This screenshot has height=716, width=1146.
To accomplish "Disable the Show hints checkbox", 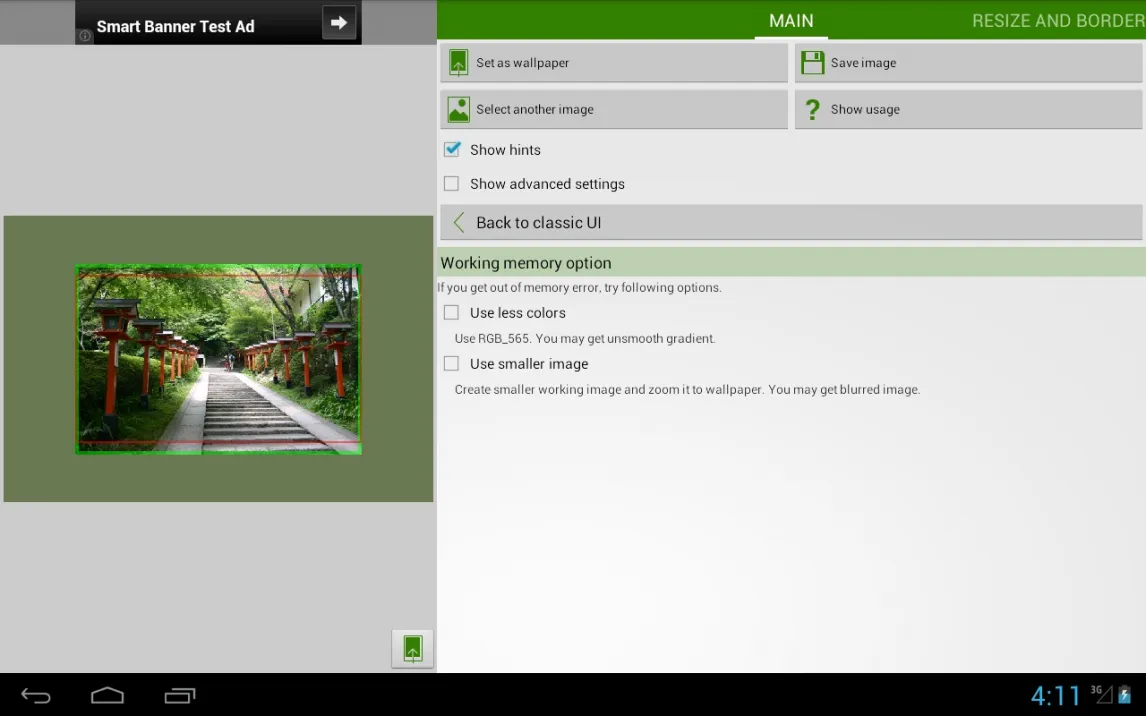I will pyautogui.click(x=452, y=150).
